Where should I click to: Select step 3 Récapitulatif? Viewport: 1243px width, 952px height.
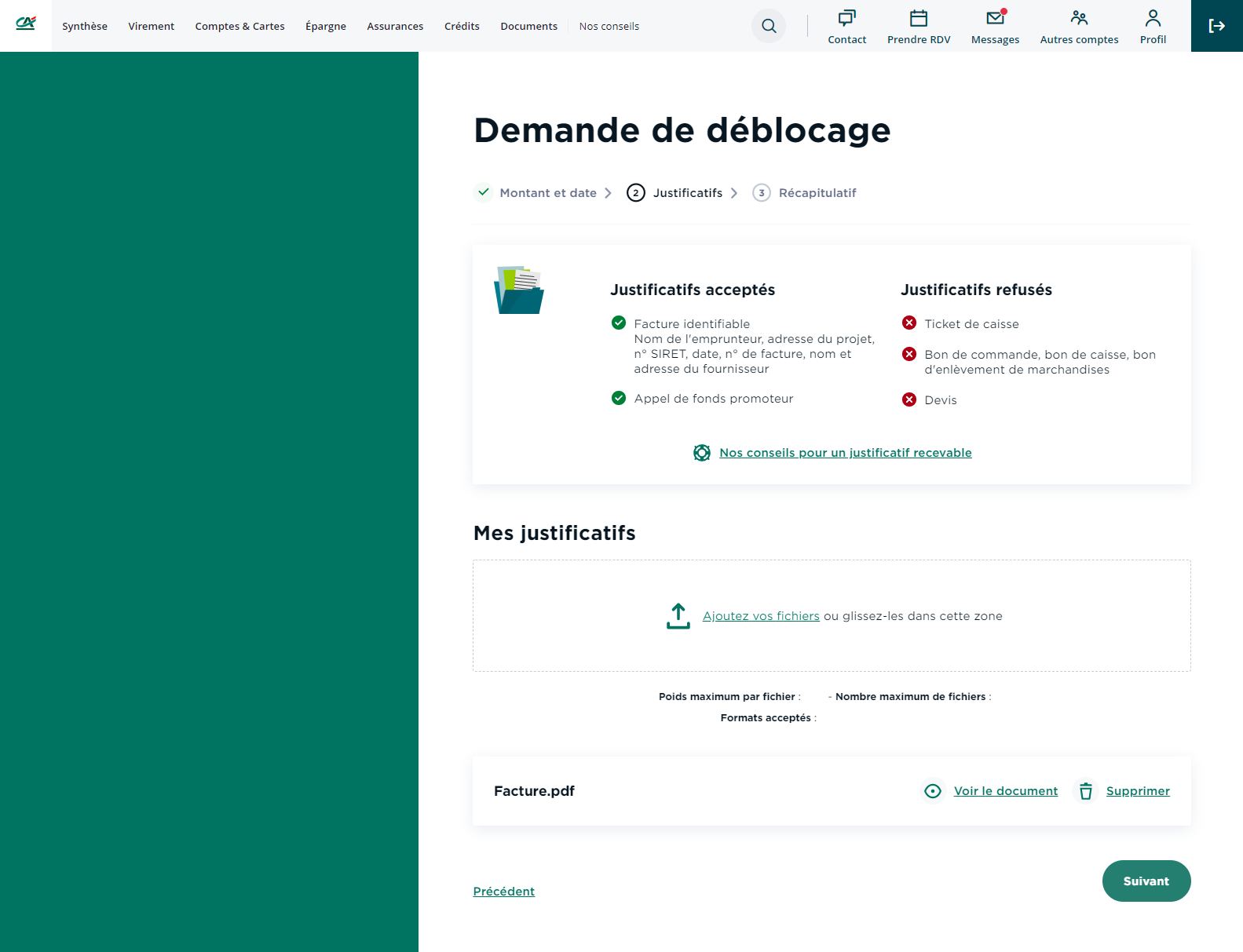(817, 193)
